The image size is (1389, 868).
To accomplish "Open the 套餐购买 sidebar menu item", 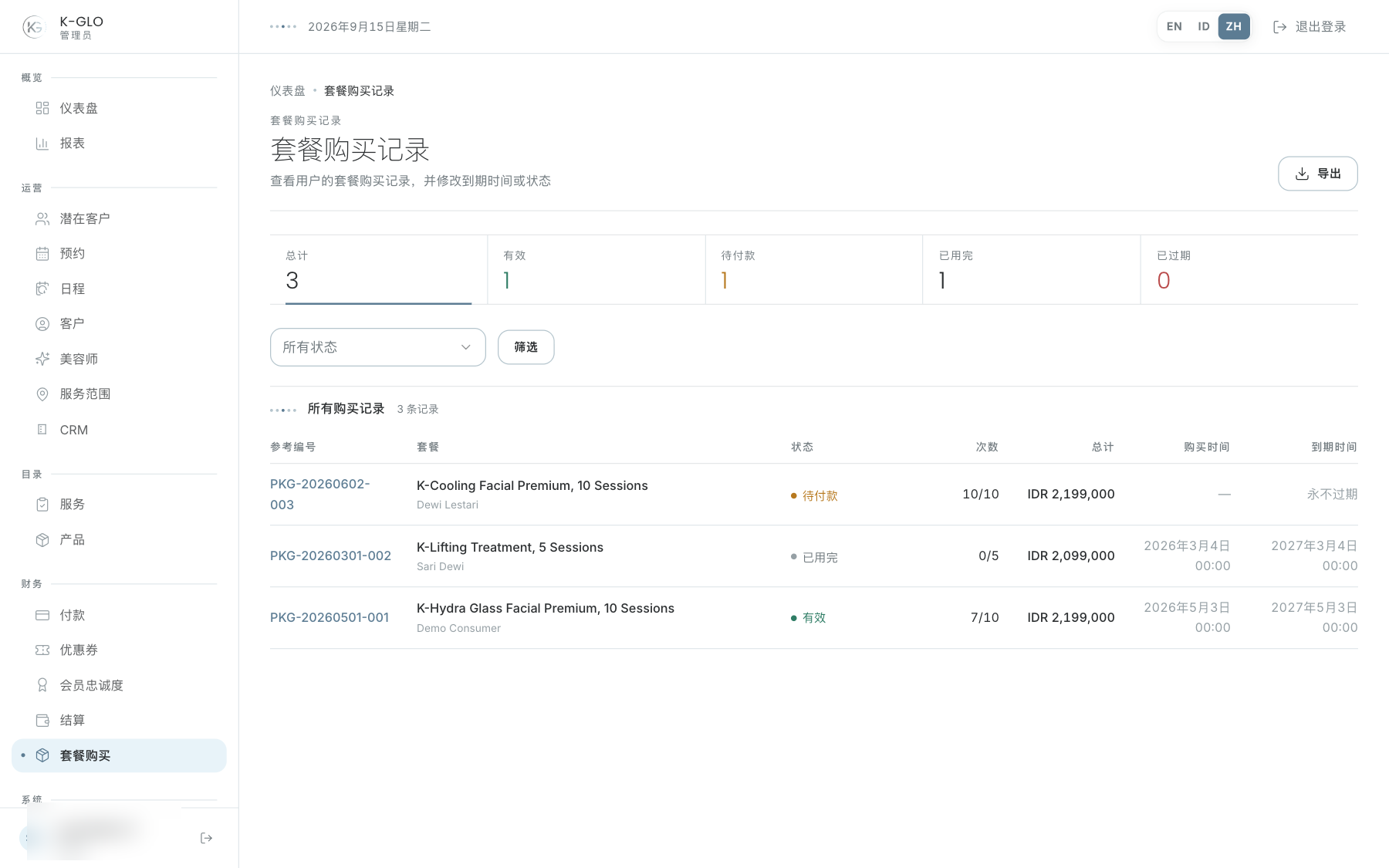I will 119,755.
